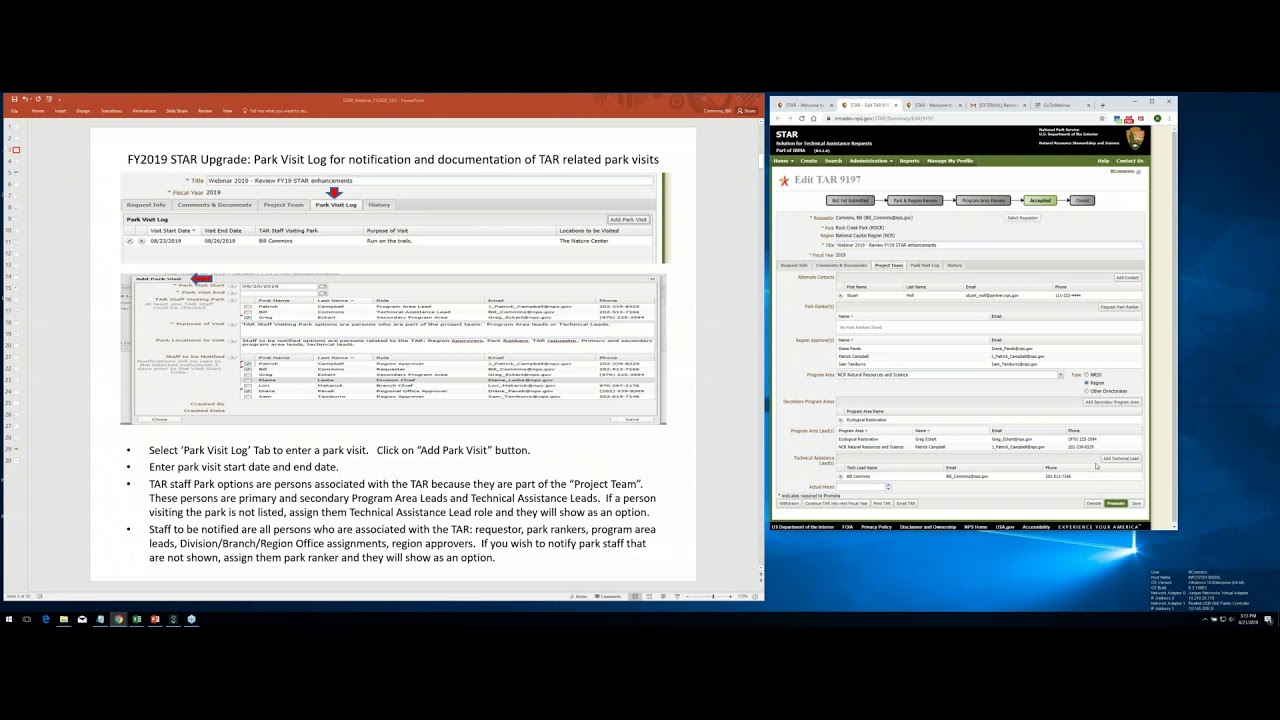1280x720 pixels.
Task: Click the Add Technical Lead button
Action: [1121, 458]
